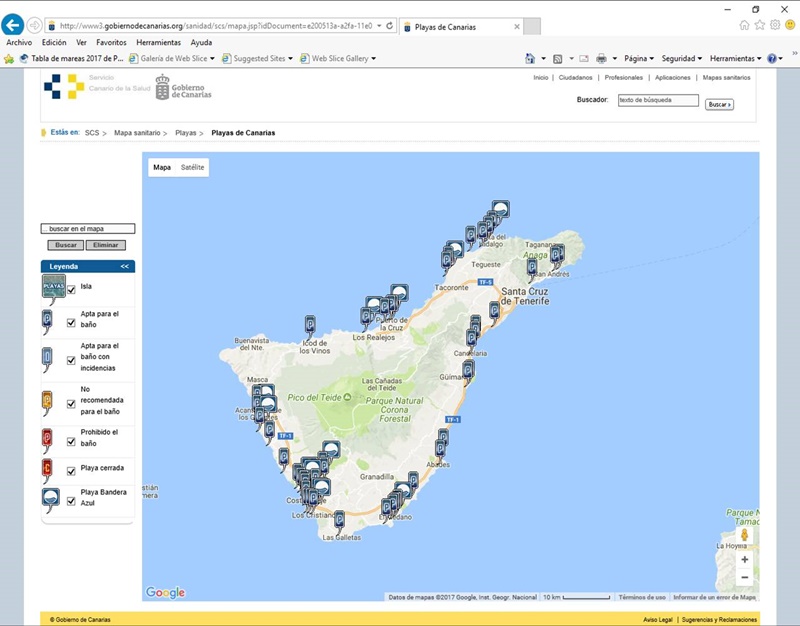Zoom out with the map minus button
Screen dimensions: 800x626
[744, 578]
